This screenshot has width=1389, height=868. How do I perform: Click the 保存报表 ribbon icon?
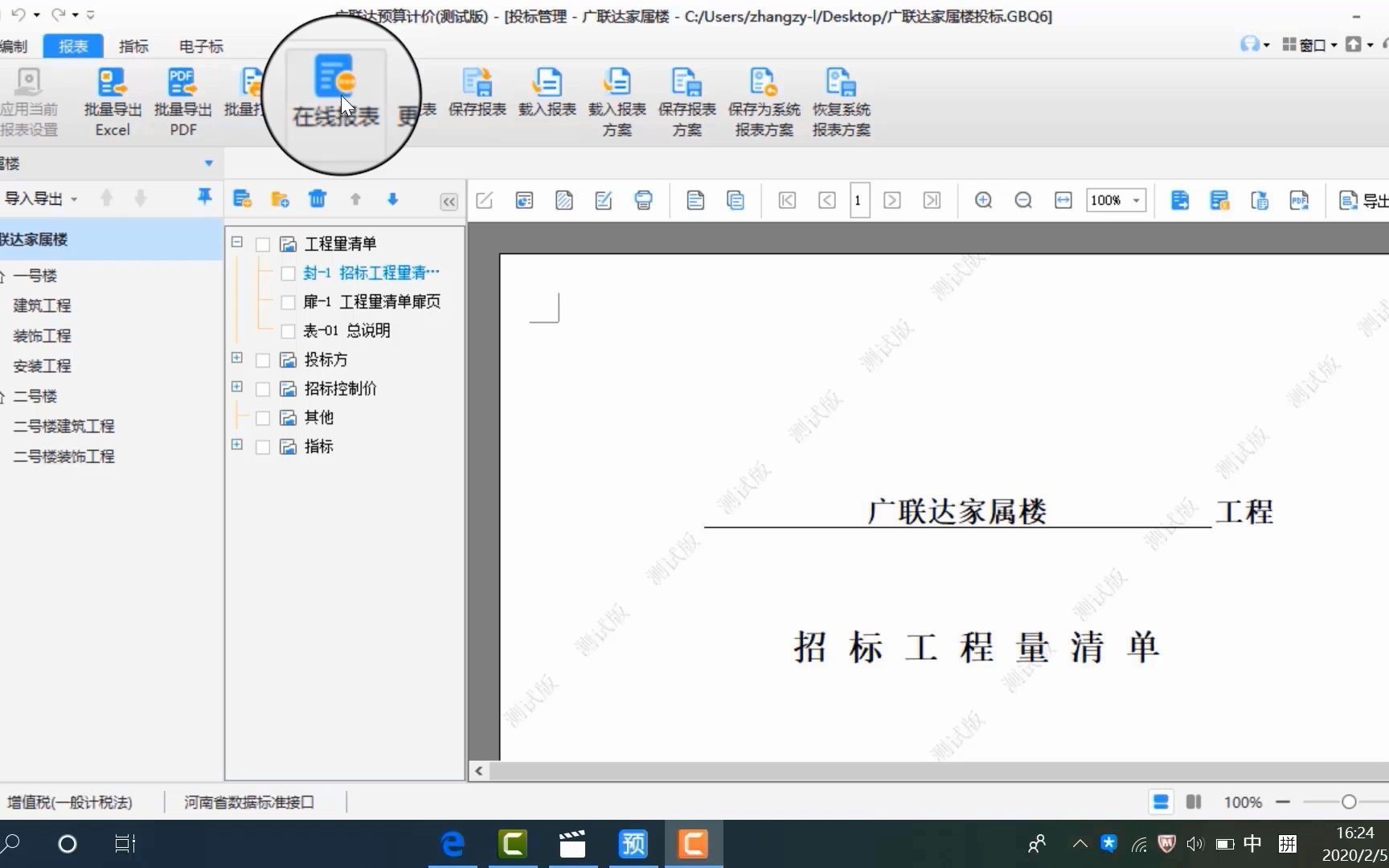(477, 92)
